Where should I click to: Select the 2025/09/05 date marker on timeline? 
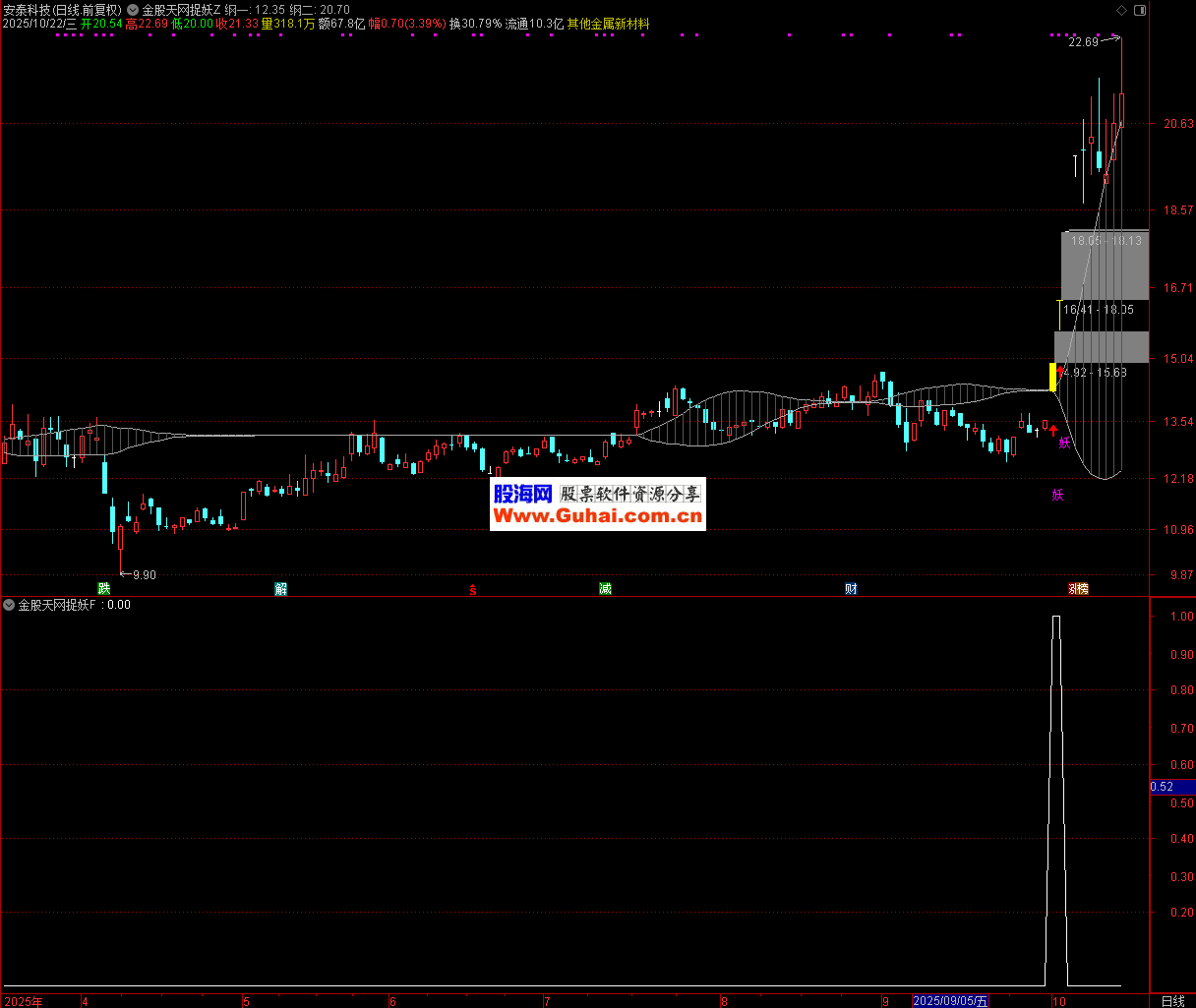coord(949,1001)
